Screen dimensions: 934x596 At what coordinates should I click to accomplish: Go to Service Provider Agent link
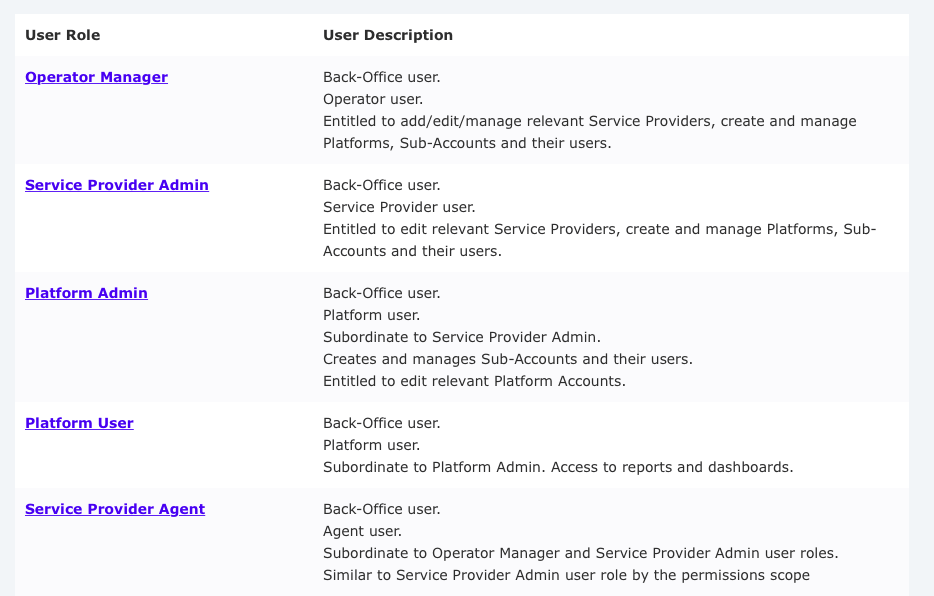pyautogui.click(x=115, y=509)
